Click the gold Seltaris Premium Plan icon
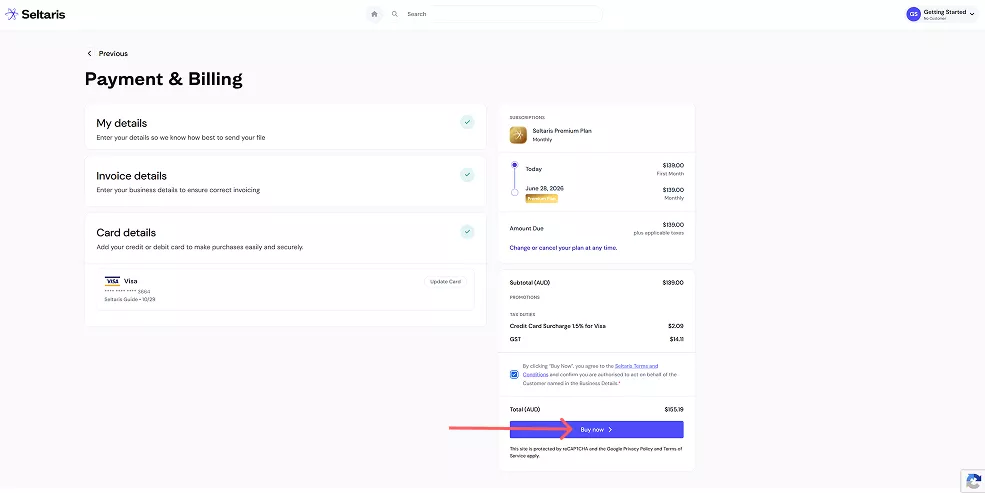The width and height of the screenshot is (985, 493). [518, 135]
